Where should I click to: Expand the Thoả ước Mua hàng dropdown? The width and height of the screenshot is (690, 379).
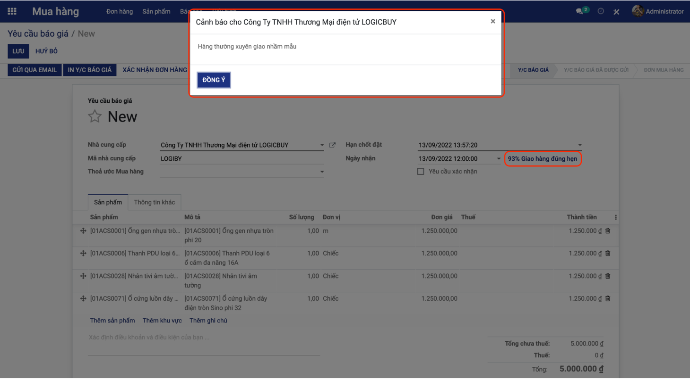322,172
